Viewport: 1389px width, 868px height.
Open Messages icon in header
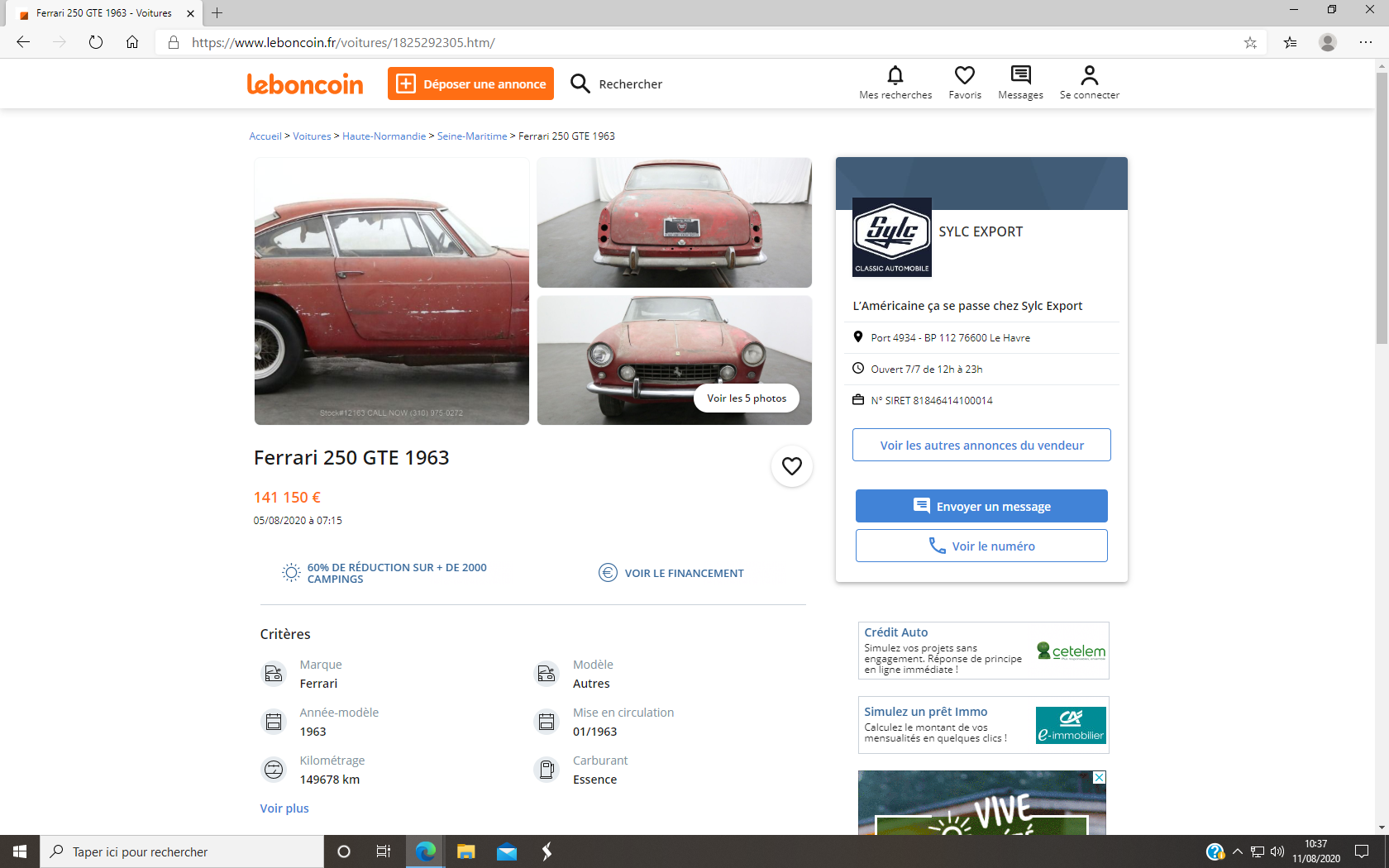coord(1021,75)
